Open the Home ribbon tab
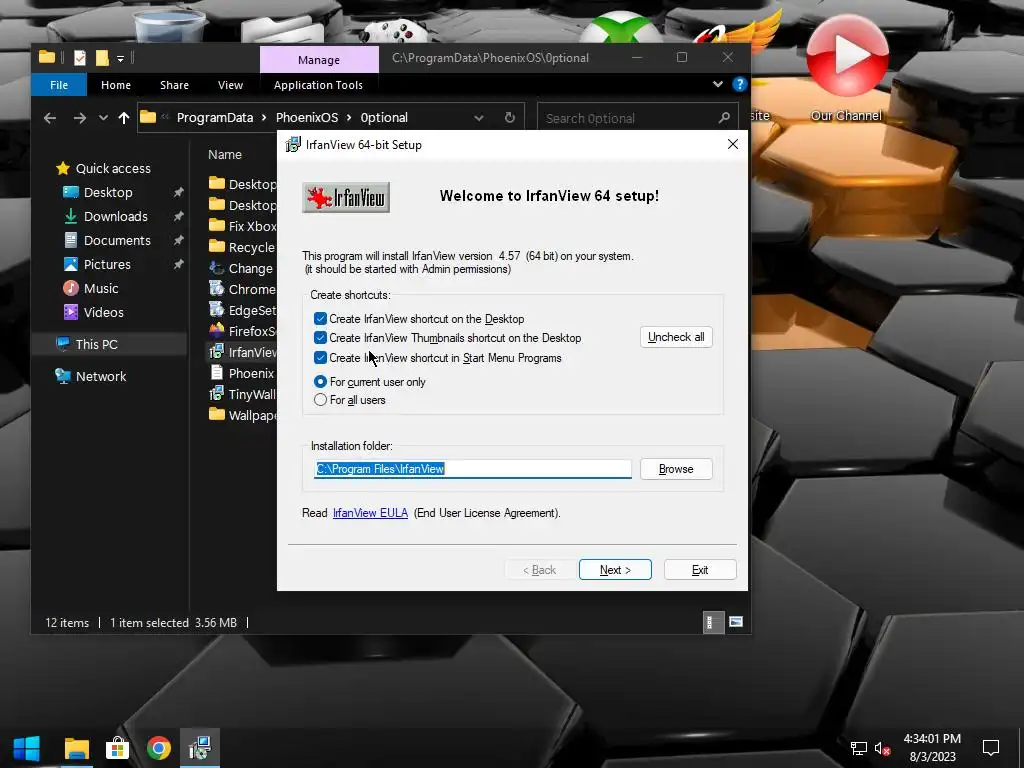 click(x=116, y=85)
